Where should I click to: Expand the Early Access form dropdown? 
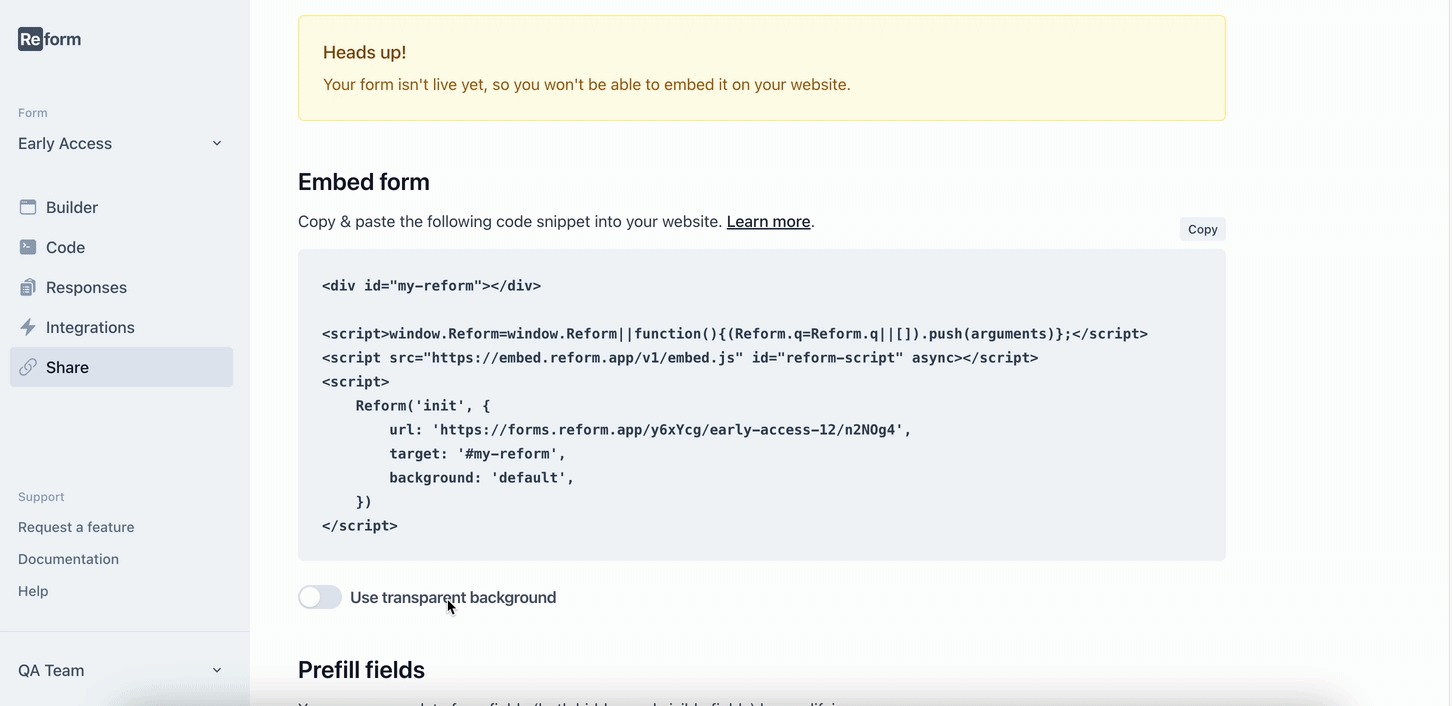[x=217, y=143]
